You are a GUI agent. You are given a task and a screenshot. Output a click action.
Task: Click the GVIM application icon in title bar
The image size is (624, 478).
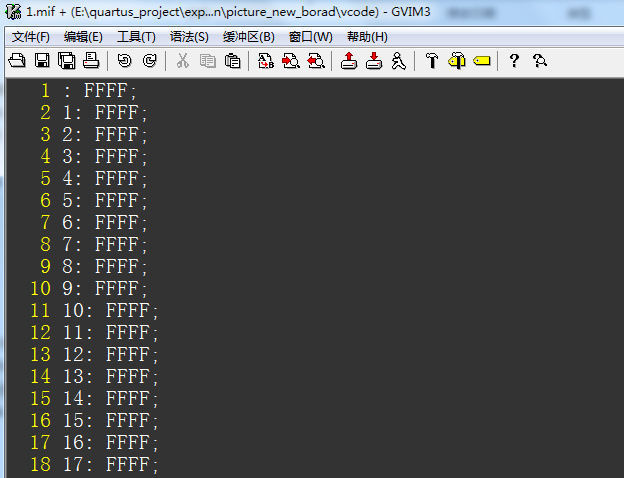click(x=13, y=12)
